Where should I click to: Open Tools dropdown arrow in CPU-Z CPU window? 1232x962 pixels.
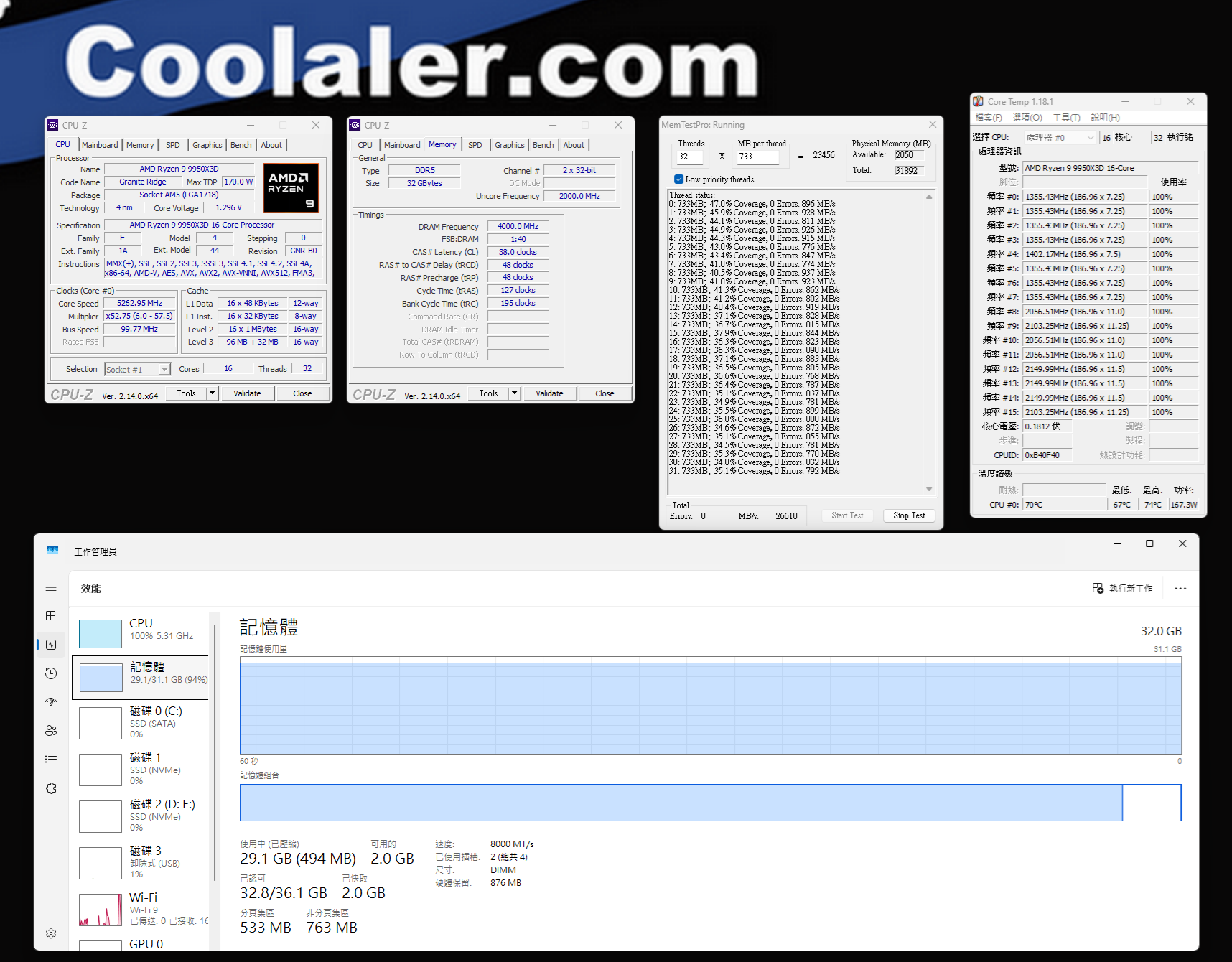click(212, 393)
